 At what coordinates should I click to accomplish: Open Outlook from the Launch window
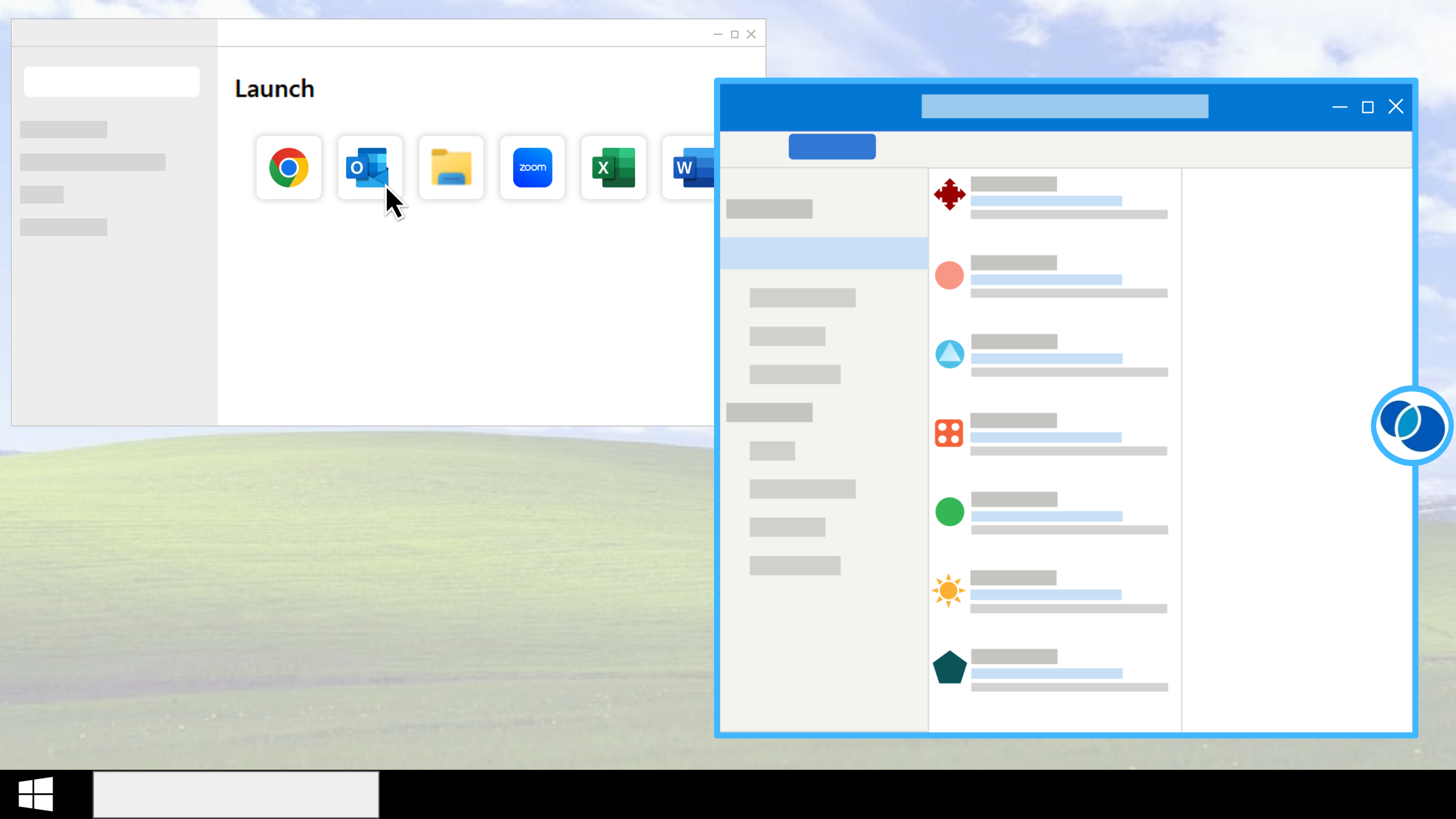pos(370,167)
